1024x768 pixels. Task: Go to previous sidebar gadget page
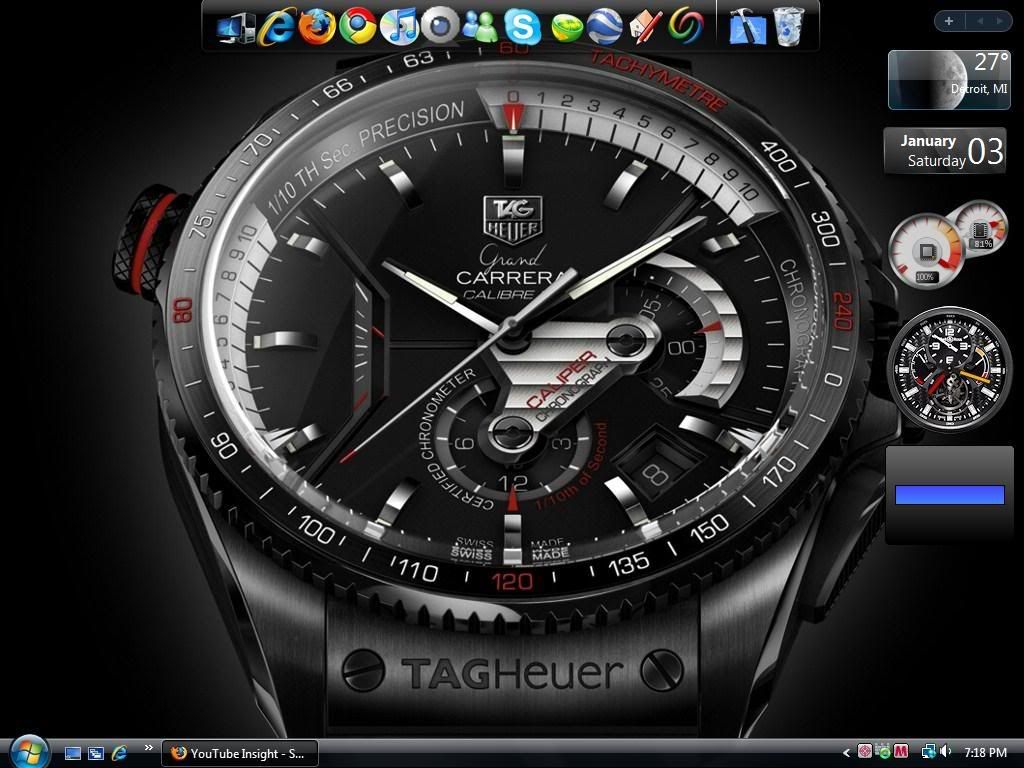(x=979, y=22)
